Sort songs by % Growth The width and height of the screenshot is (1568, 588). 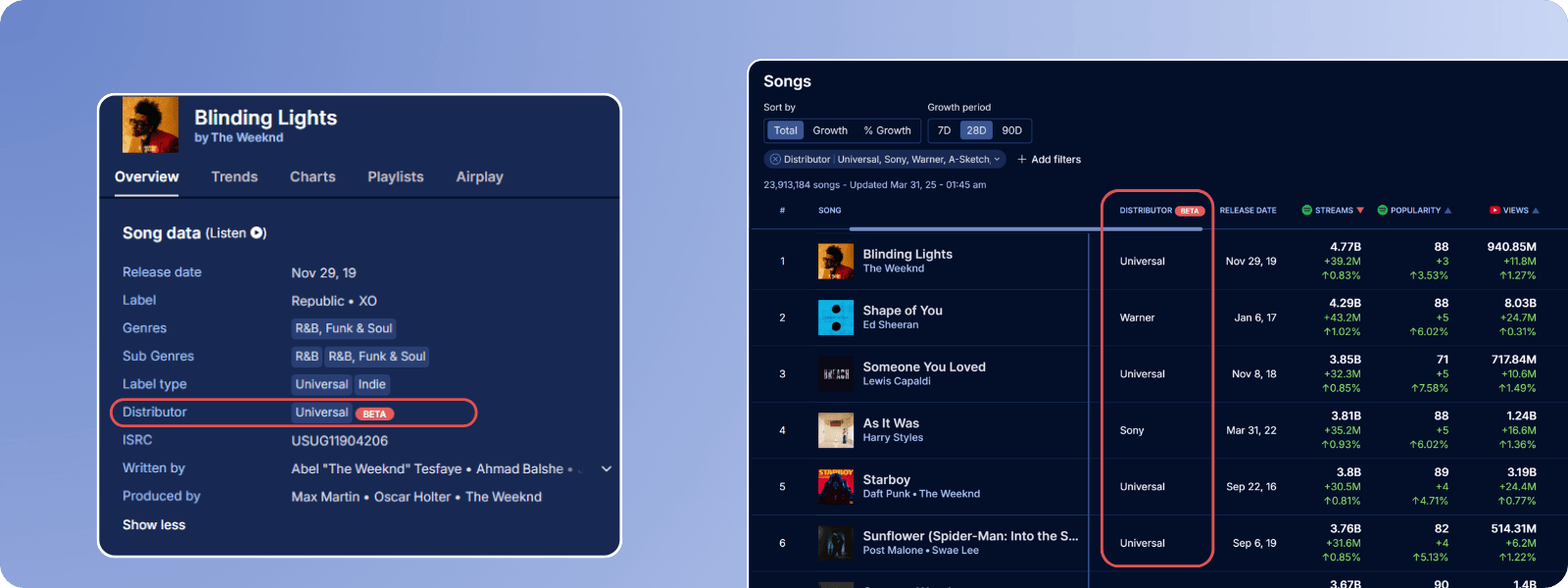[x=887, y=130]
